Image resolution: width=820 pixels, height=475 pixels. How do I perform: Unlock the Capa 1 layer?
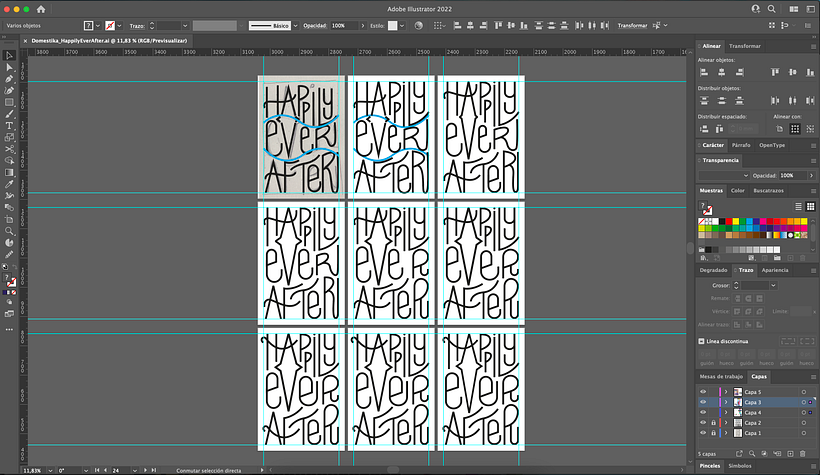pyautogui.click(x=713, y=433)
